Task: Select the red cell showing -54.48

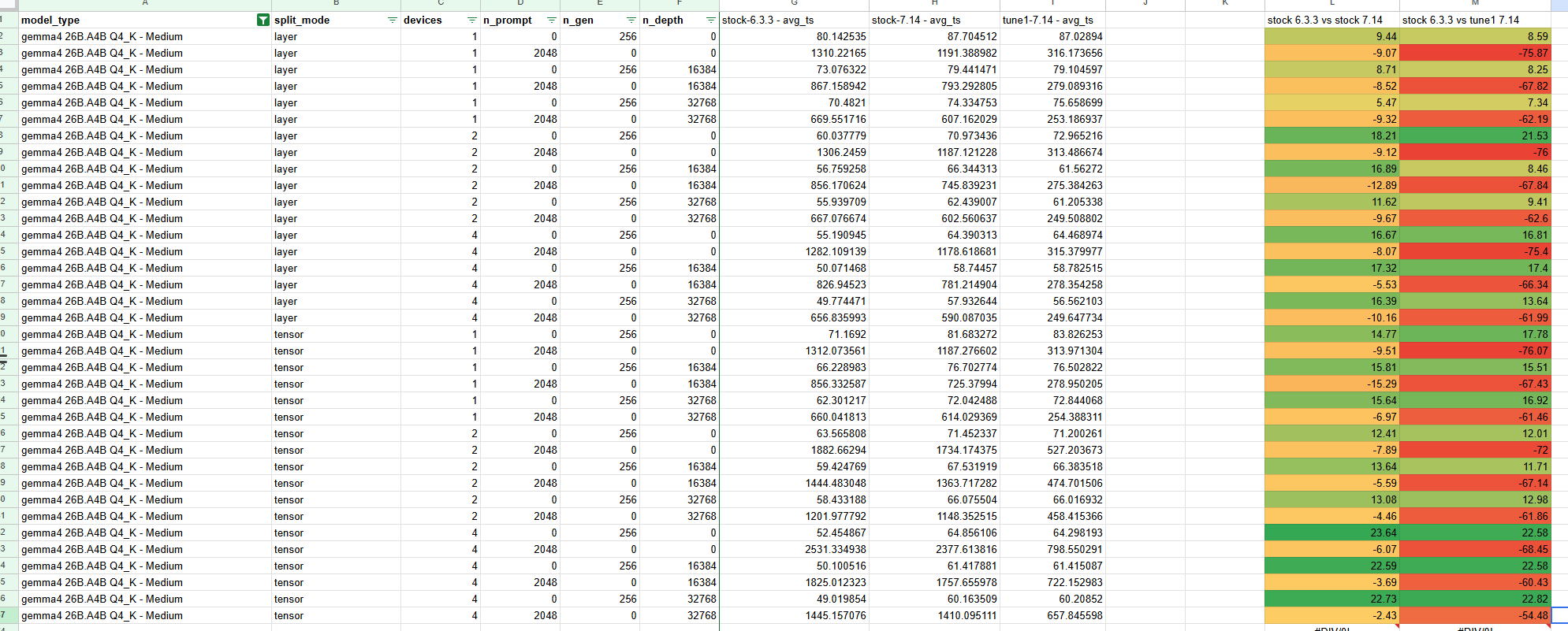Action: pyautogui.click(x=1475, y=615)
